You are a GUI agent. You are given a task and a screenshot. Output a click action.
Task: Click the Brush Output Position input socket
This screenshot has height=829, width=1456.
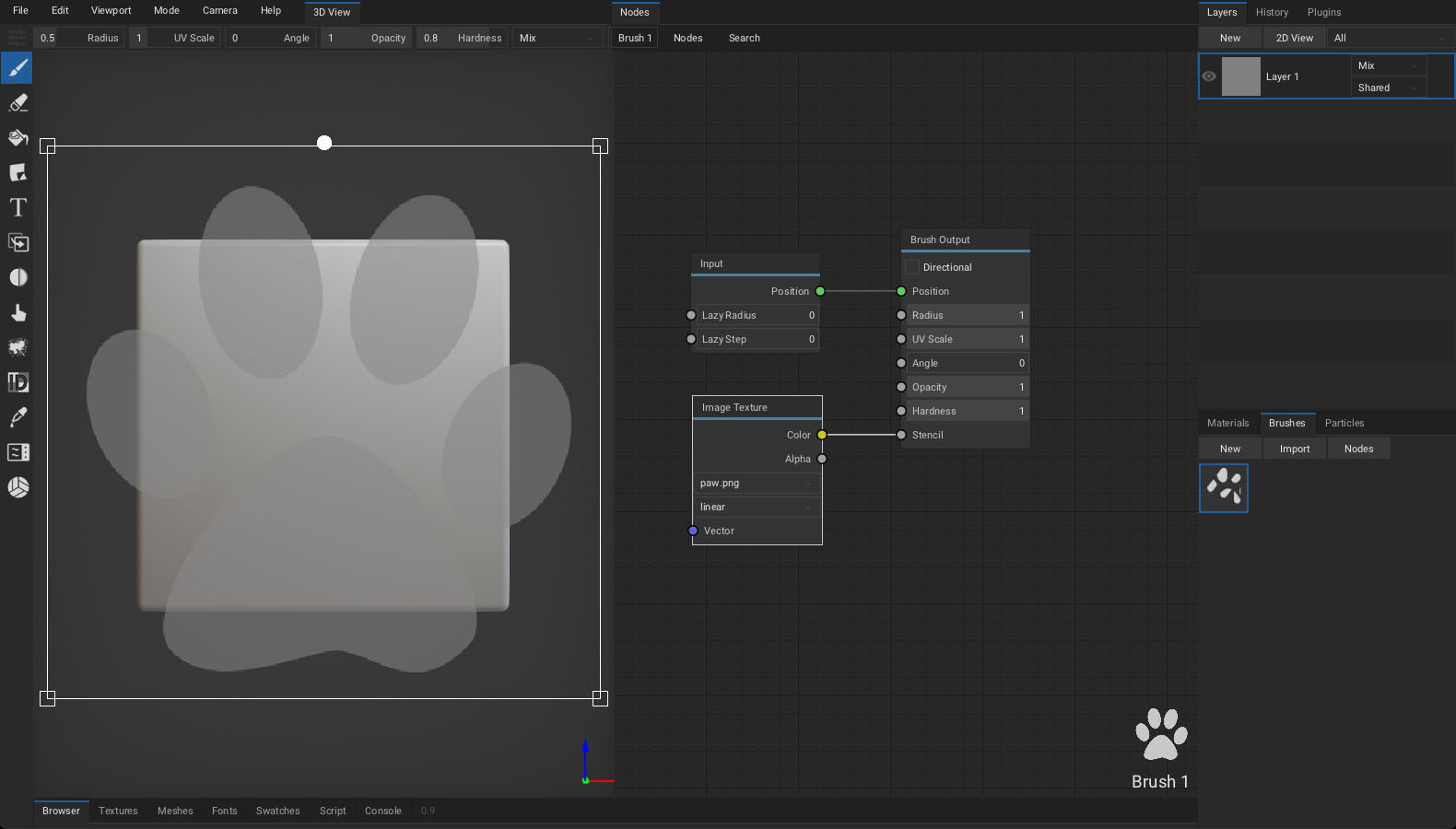click(901, 291)
